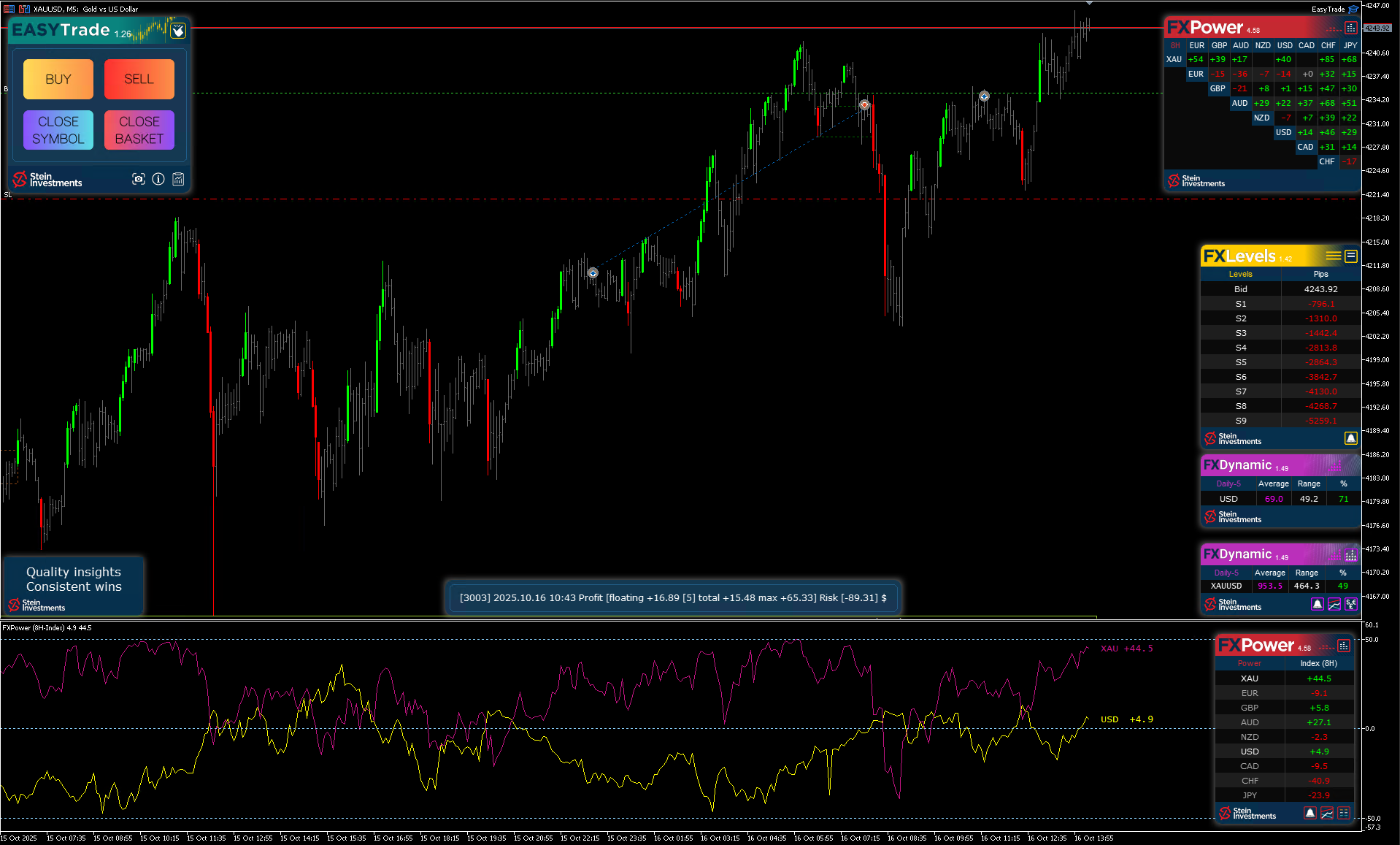Toggle lower FXPower alert bell icon
Screen dimensions: 1400x845
[1310, 813]
